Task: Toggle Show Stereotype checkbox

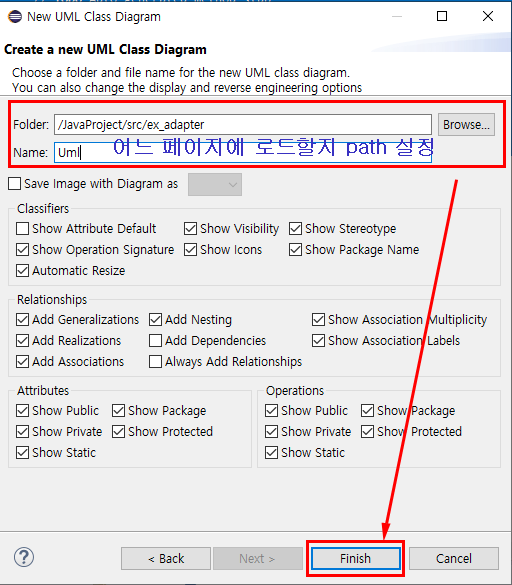Action: (x=295, y=228)
